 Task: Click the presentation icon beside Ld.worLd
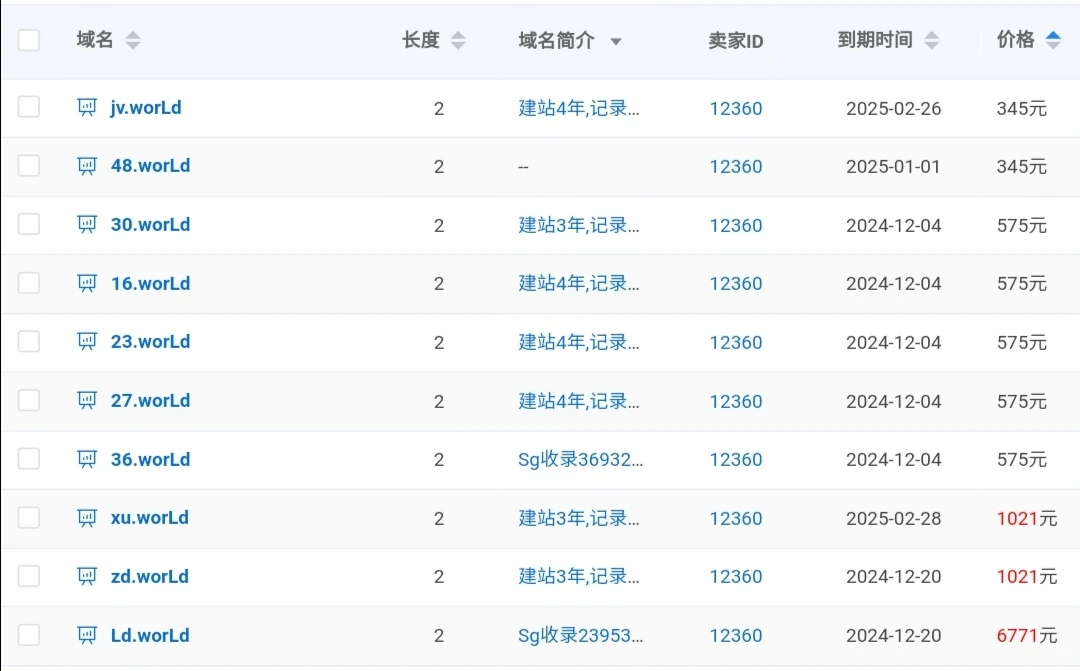[87, 635]
